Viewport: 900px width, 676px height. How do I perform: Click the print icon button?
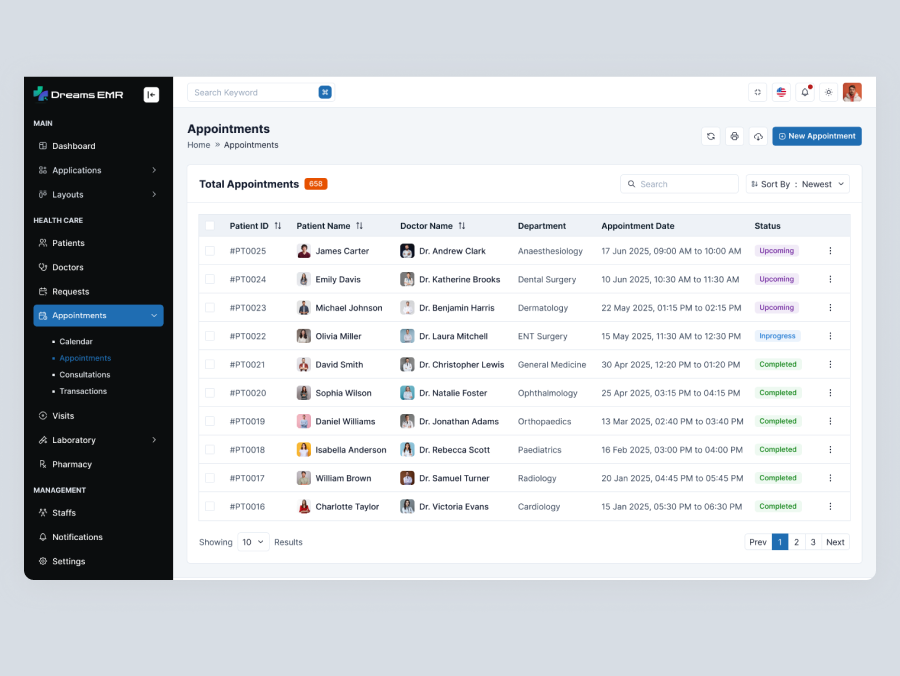coord(735,137)
